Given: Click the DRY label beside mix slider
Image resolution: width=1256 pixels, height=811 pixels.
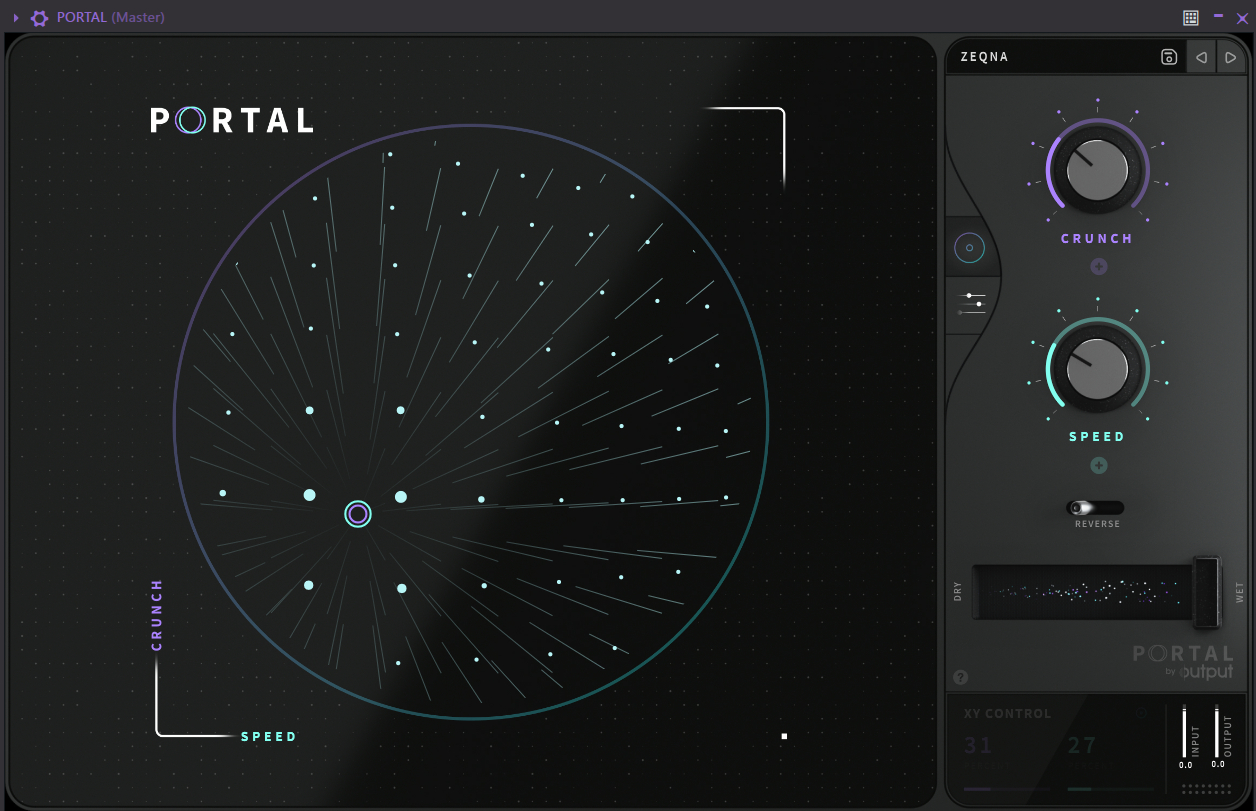Looking at the screenshot, I should click(958, 591).
